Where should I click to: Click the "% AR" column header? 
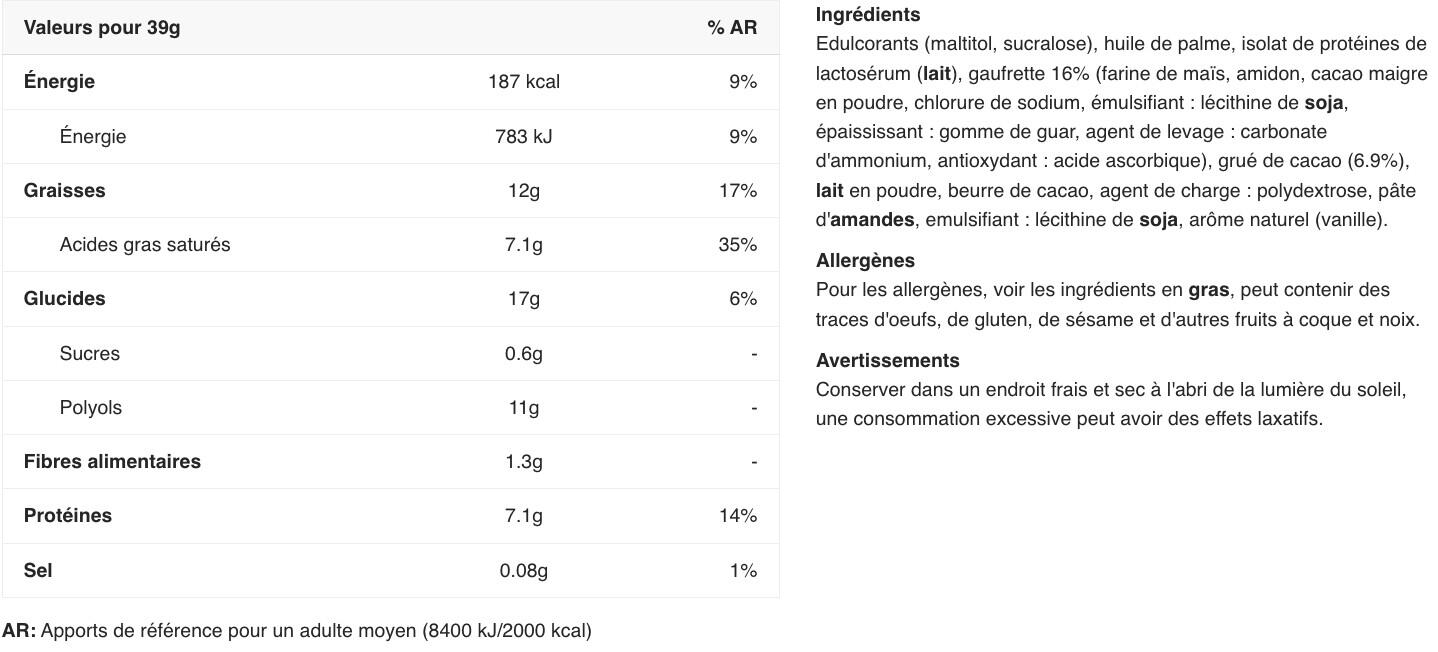[x=732, y=28]
